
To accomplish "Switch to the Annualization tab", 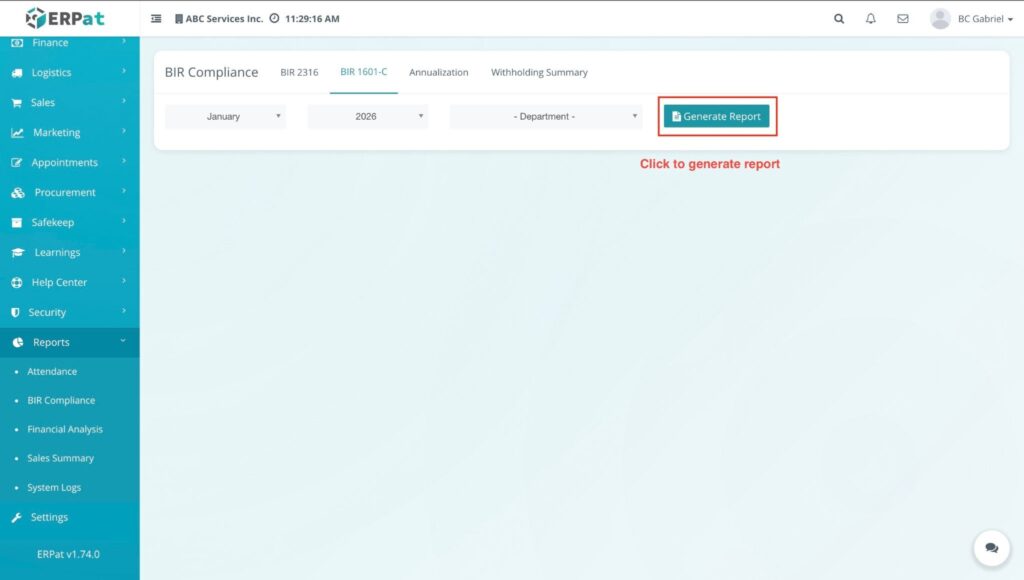I will (x=439, y=72).
